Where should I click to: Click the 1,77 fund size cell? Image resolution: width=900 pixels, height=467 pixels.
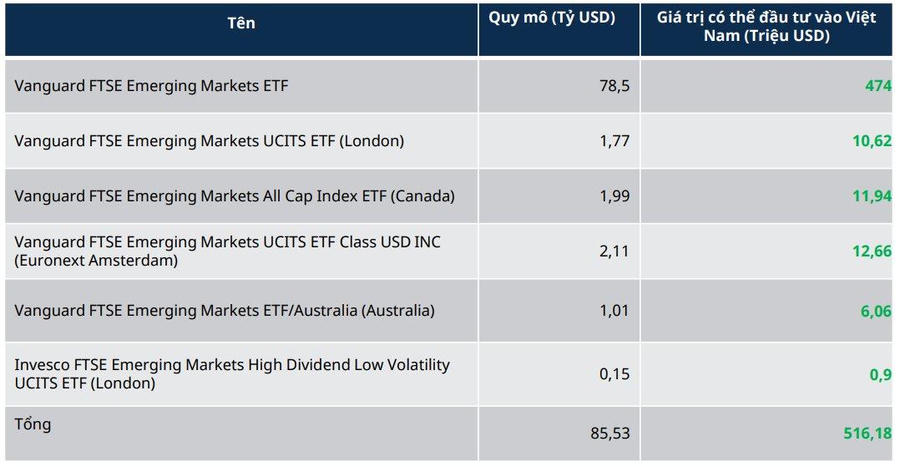(614, 141)
